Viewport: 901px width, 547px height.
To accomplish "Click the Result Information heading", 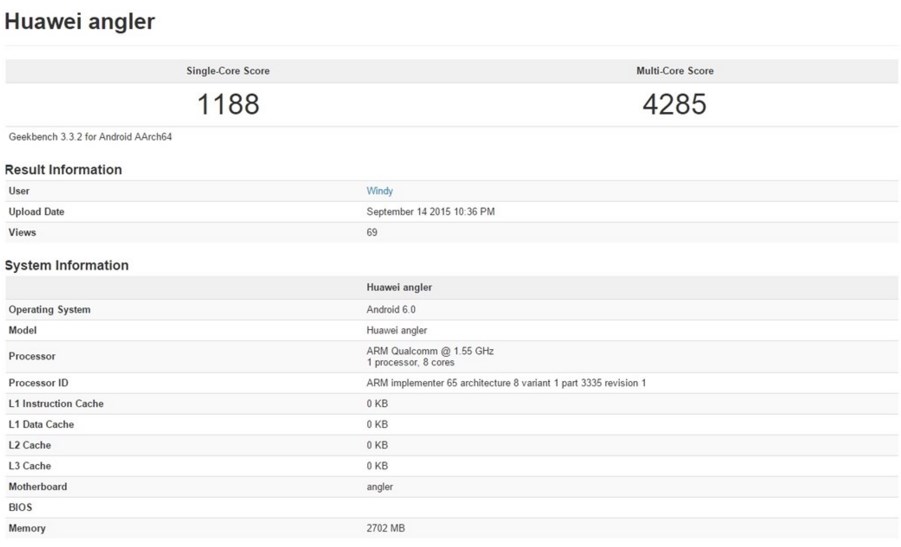I will 63,170.
